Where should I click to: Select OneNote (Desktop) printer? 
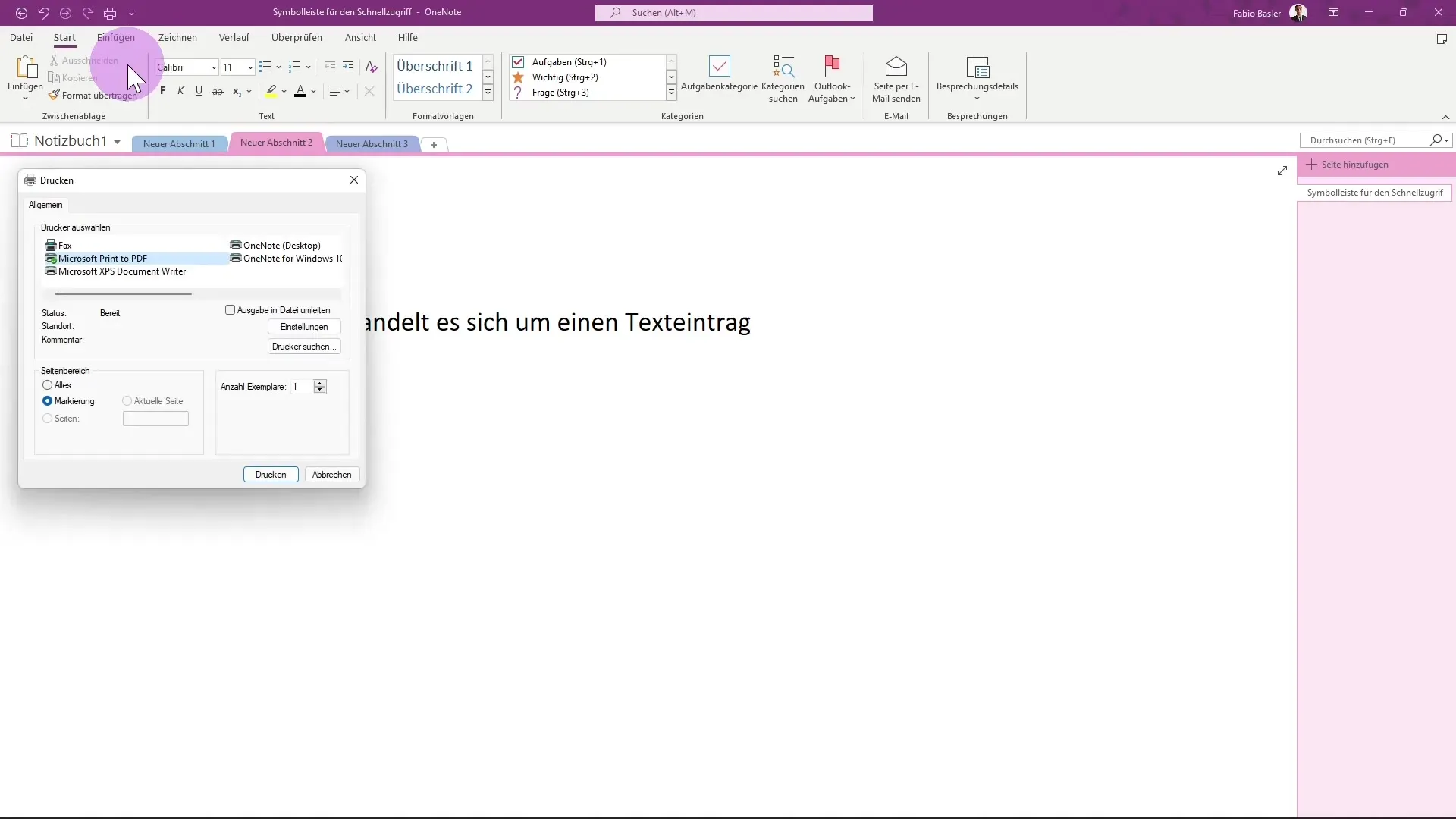click(x=275, y=246)
